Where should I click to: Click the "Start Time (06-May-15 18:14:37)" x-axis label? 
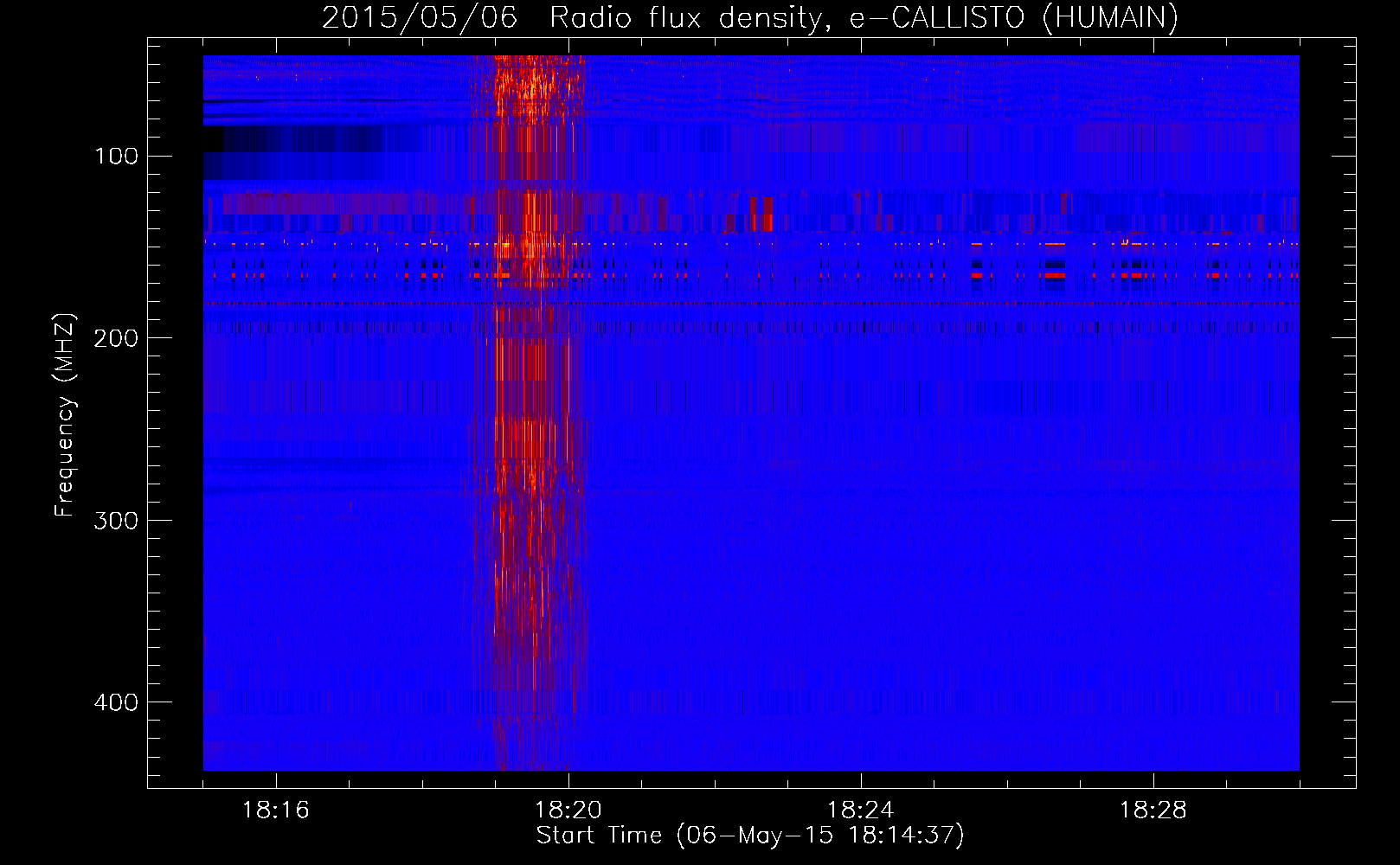tap(750, 836)
